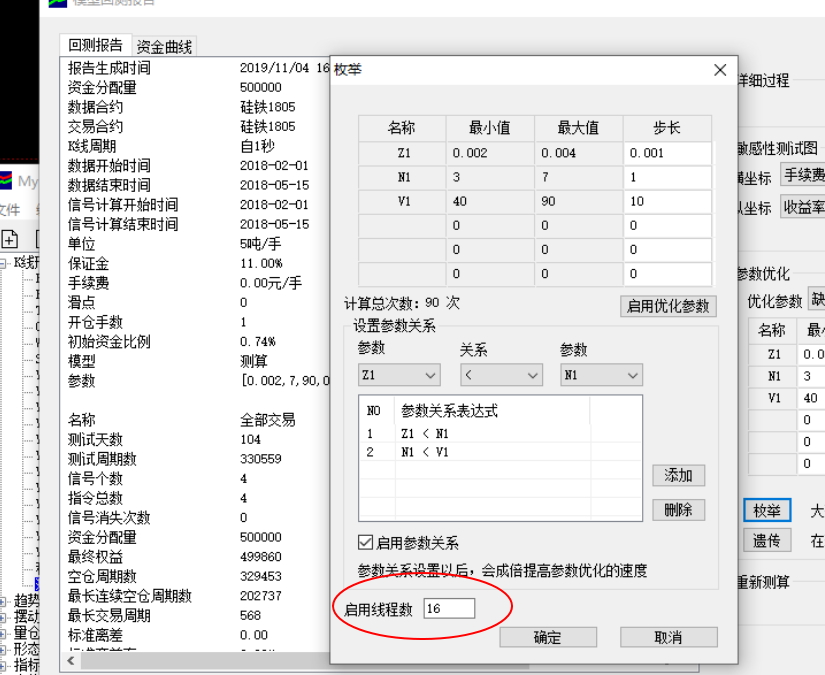Click Z1 maximum value cell 0.004
Screen dimensions: 825x675
(x=579, y=153)
